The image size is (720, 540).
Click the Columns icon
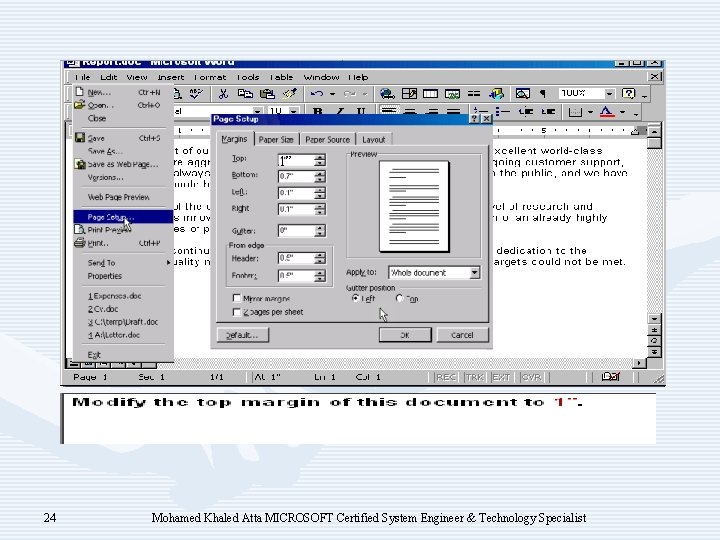474,94
